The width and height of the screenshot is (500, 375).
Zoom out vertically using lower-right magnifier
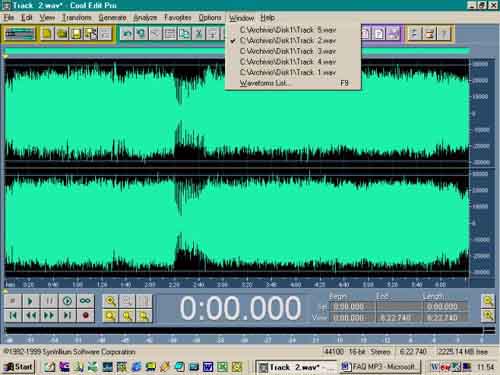click(488, 315)
